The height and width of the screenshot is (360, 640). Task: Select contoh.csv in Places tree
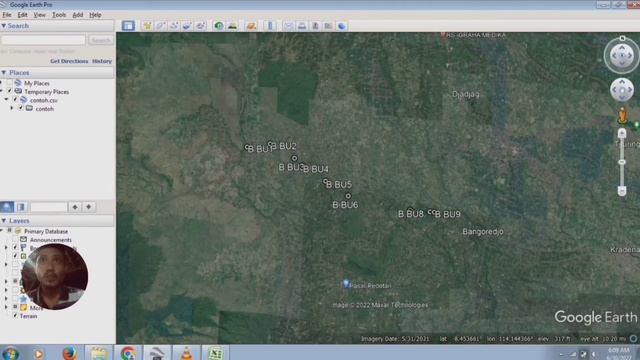44,100
